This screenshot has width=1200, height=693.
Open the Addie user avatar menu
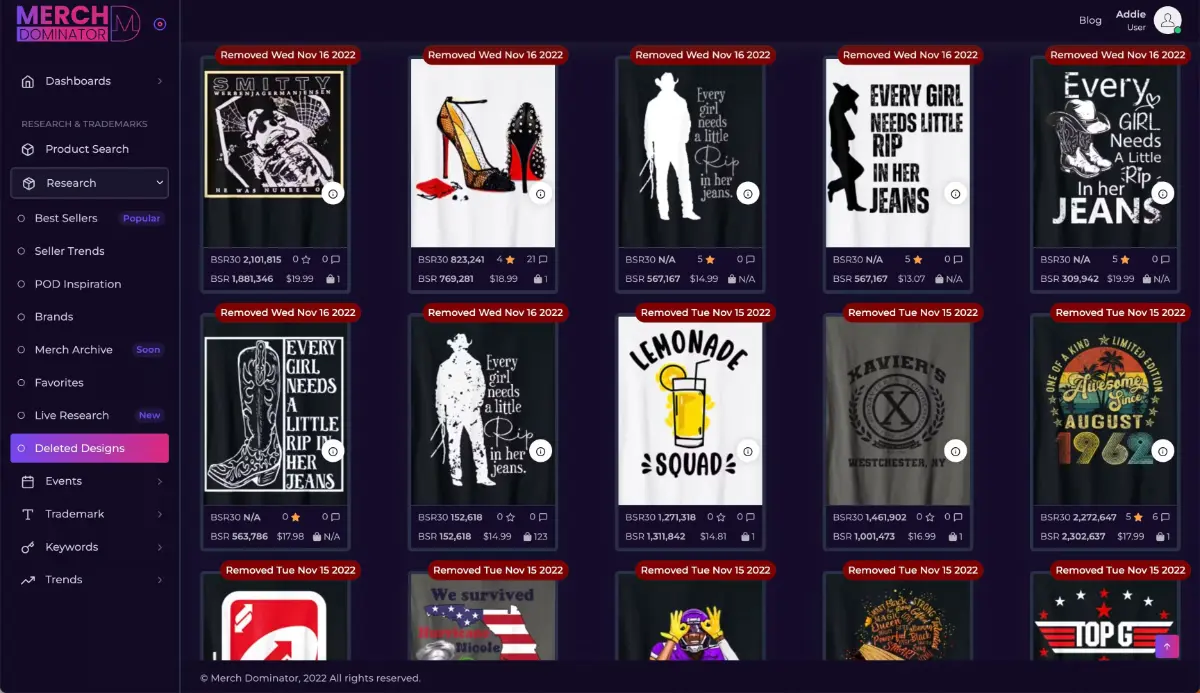[1167, 20]
